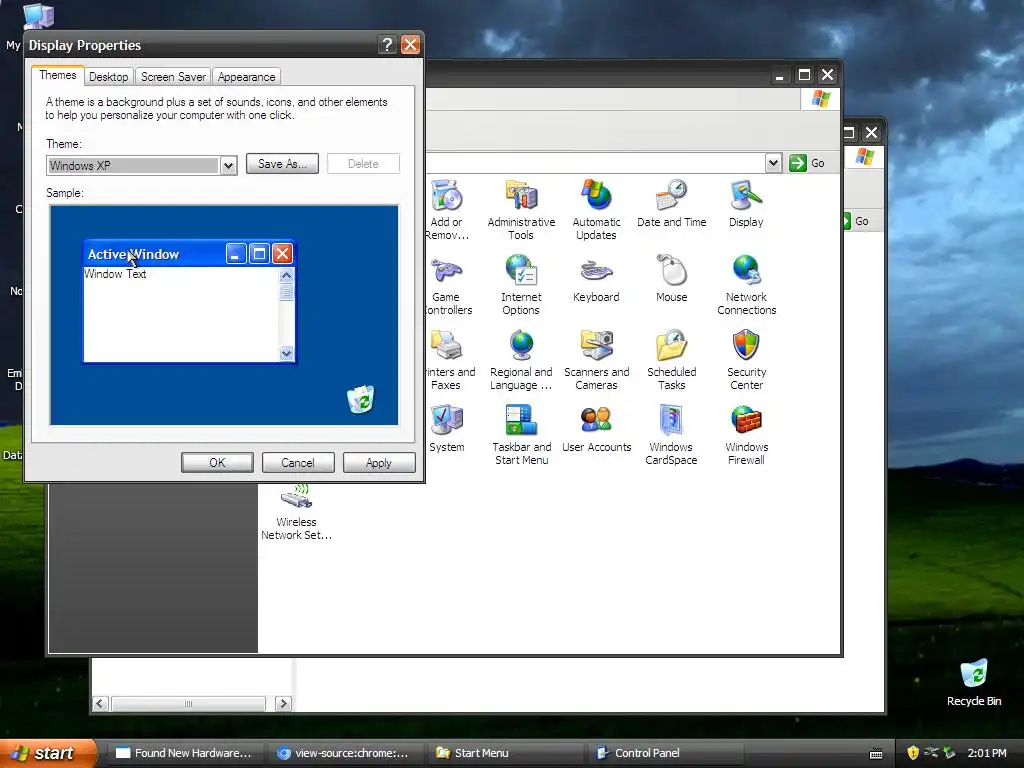Select the Recycle Bin on desktop

[974, 682]
